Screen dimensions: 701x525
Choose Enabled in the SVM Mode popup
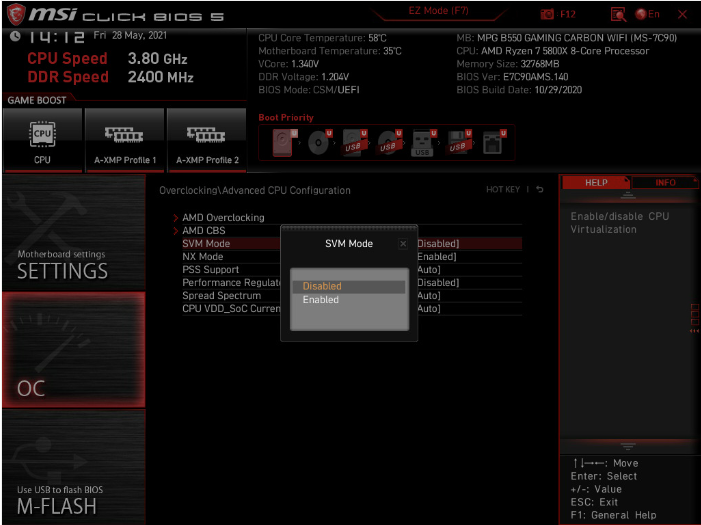pos(349,300)
